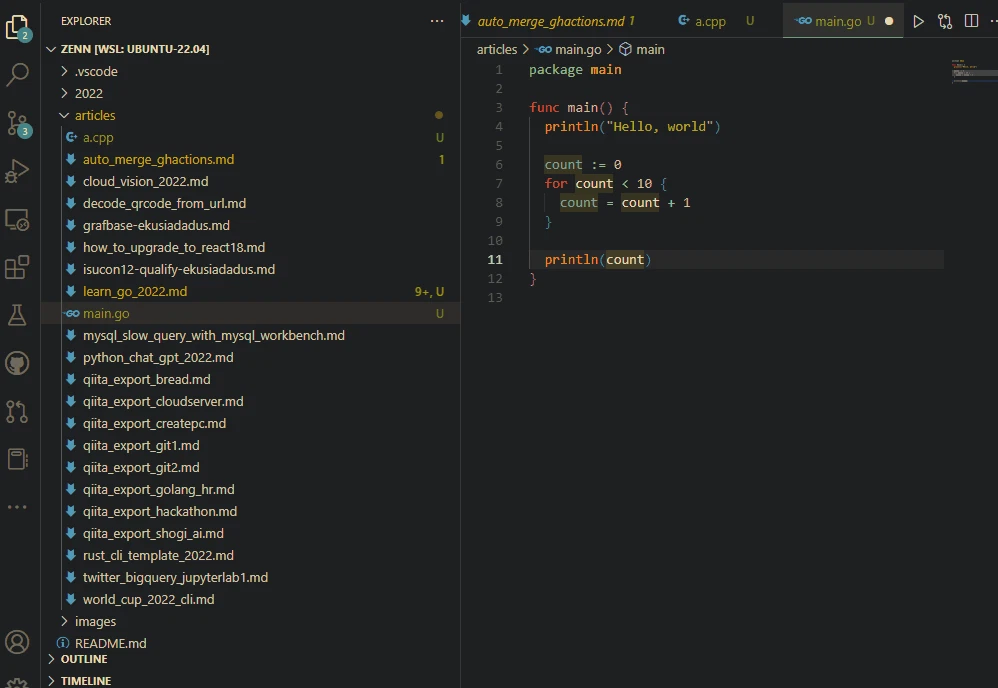Open the notebook icon in activity bar
The width and height of the screenshot is (998, 688).
point(17,459)
